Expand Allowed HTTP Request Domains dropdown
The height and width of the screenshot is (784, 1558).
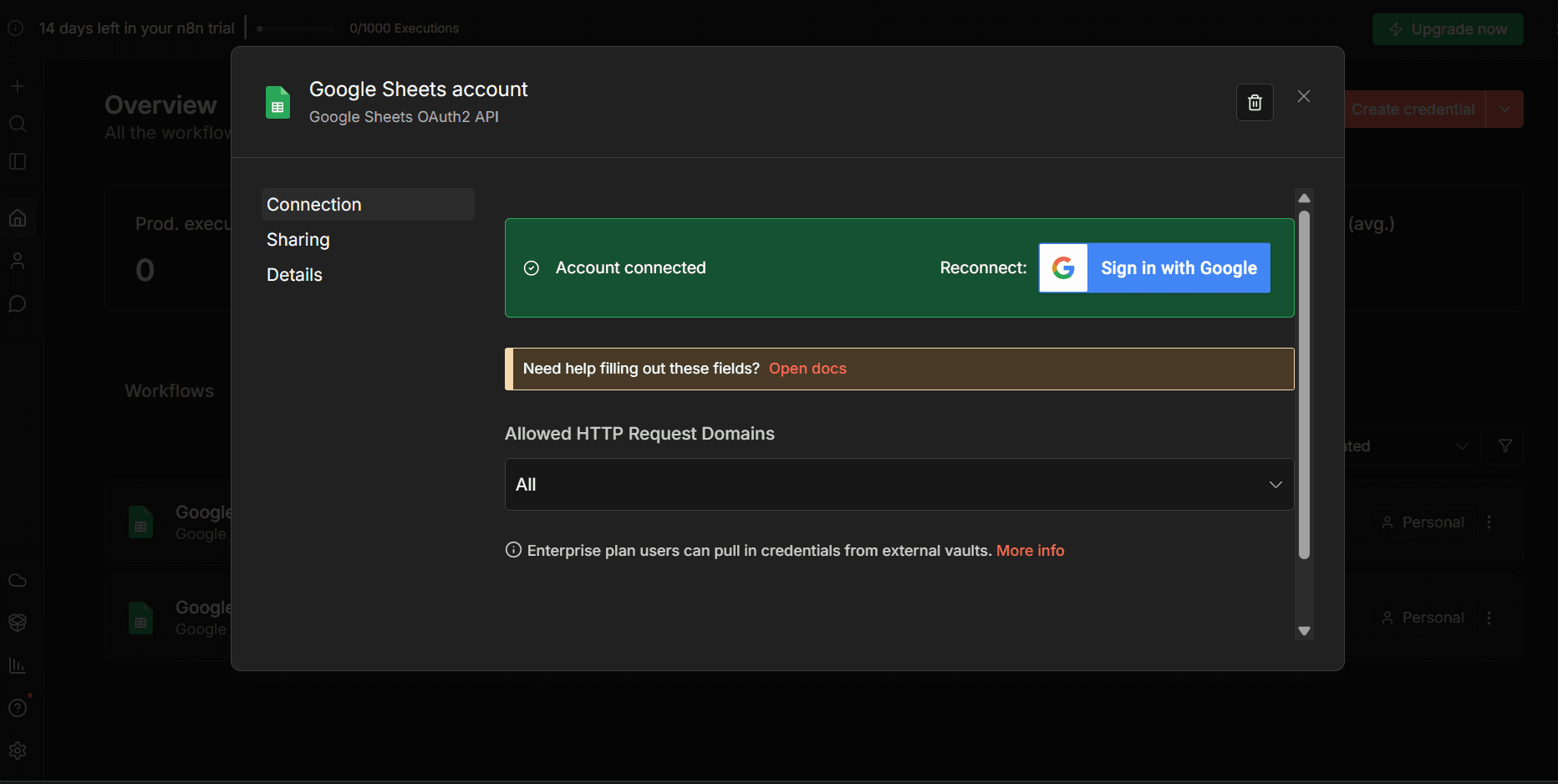[x=899, y=485]
